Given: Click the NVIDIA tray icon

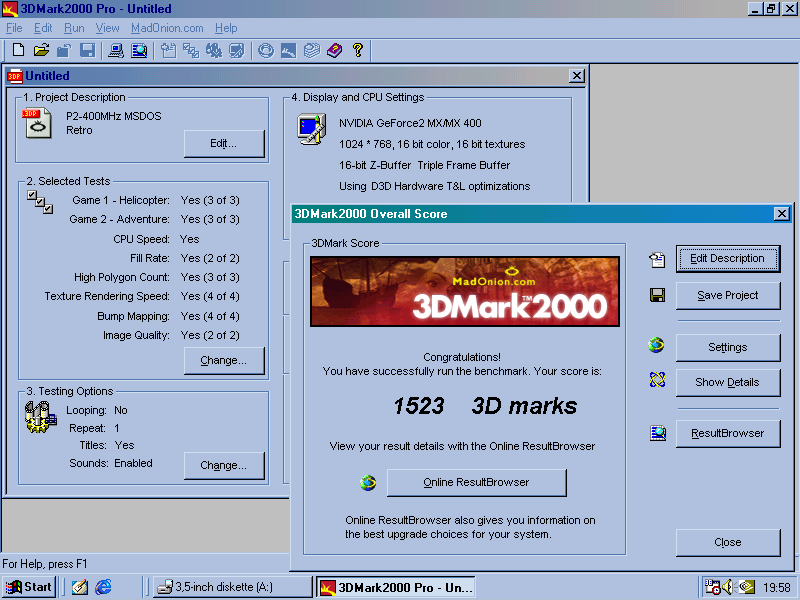Looking at the screenshot, I should click(x=746, y=587).
